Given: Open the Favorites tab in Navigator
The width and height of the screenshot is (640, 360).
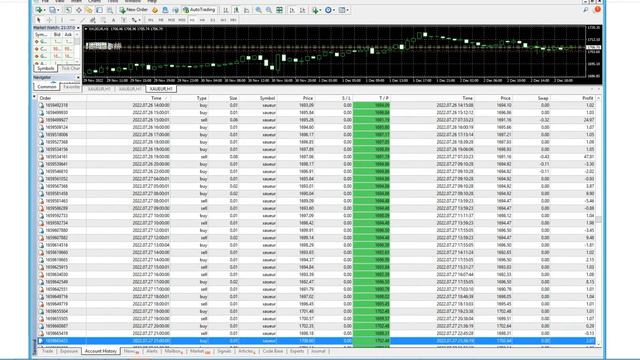Looking at the screenshot, I should click(x=71, y=87).
